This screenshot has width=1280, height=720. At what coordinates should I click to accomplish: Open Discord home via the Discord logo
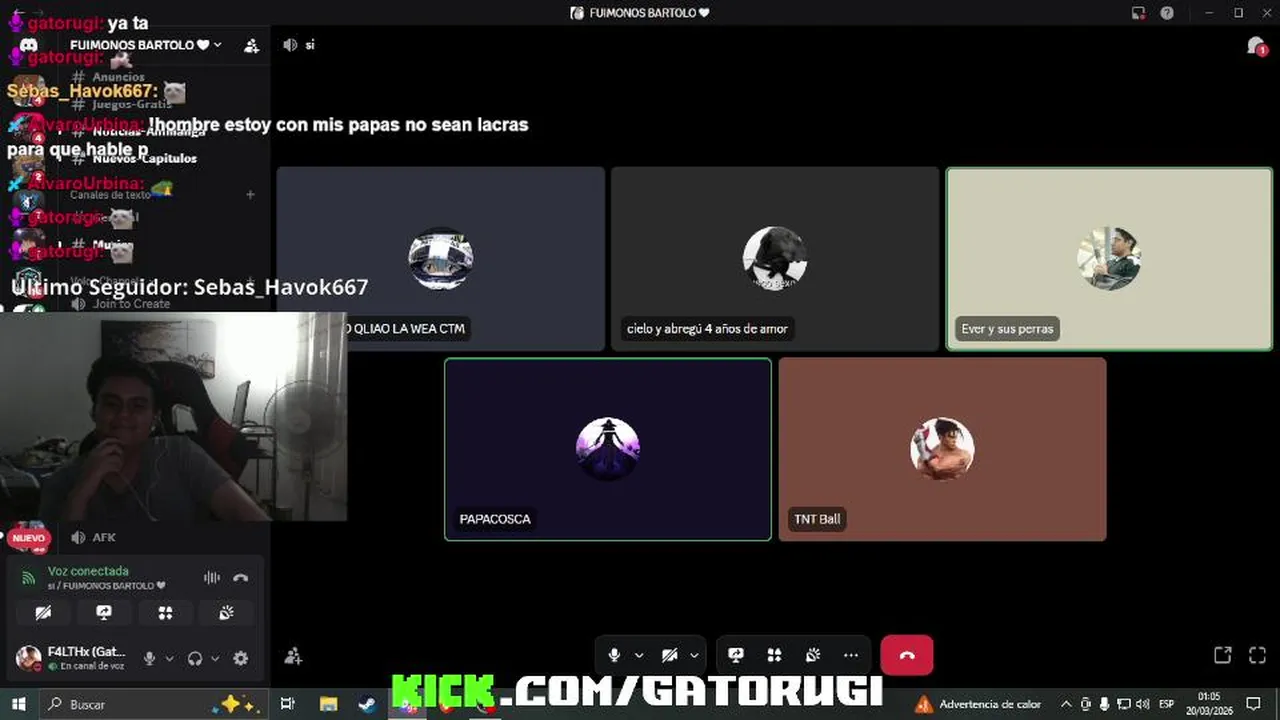point(29,46)
